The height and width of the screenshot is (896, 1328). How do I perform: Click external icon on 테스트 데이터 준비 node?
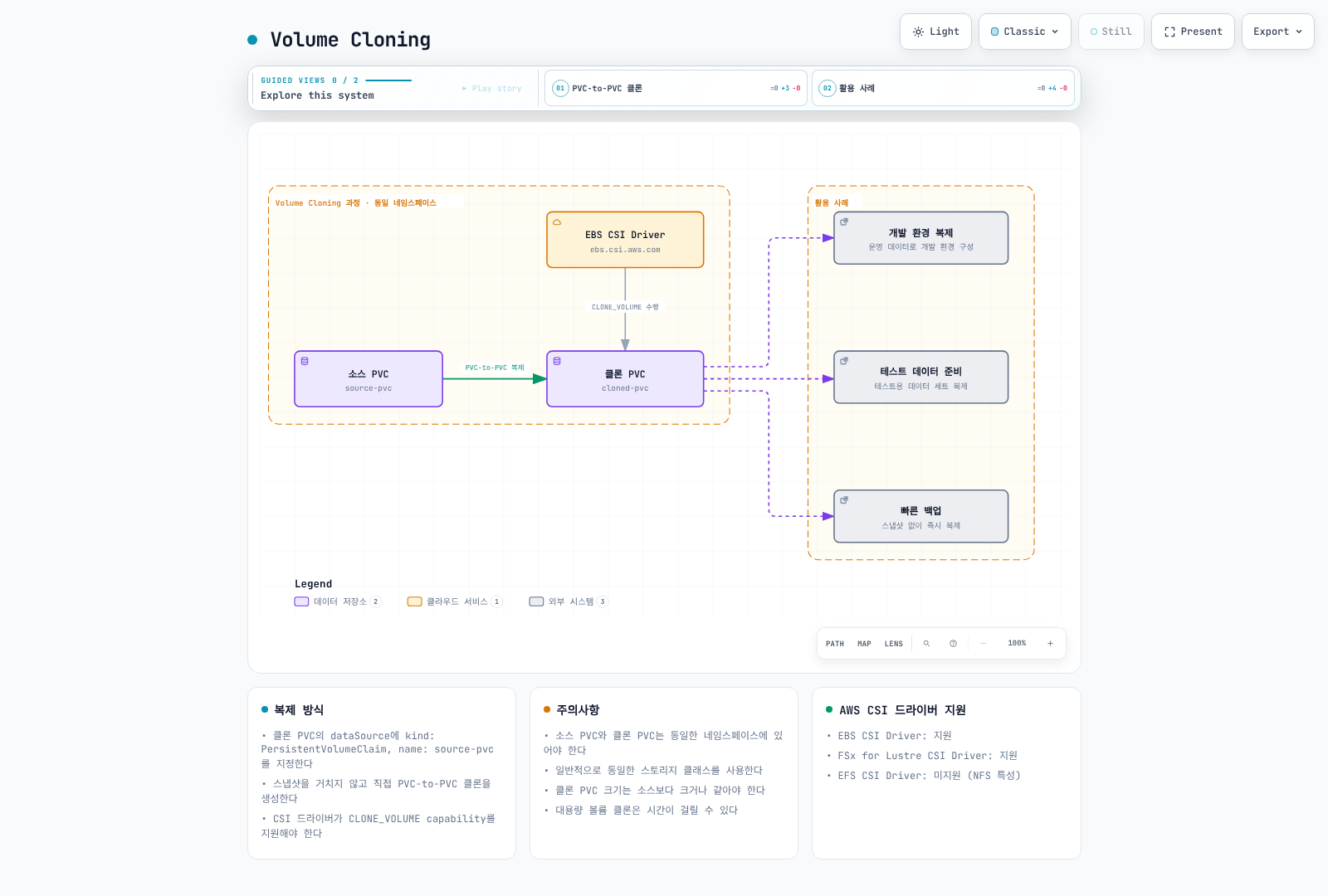[844, 361]
